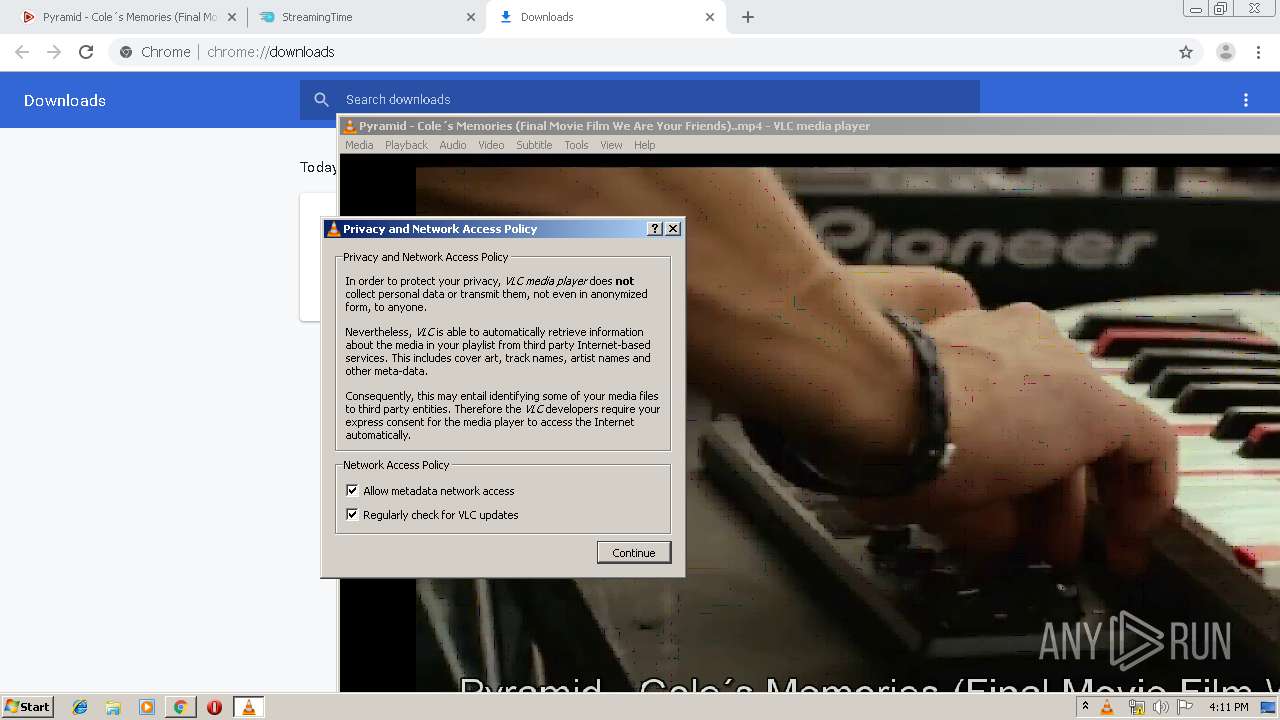Screen dimensions: 1280x720
Task: Open volume speaker tray icon
Action: coord(1161,707)
